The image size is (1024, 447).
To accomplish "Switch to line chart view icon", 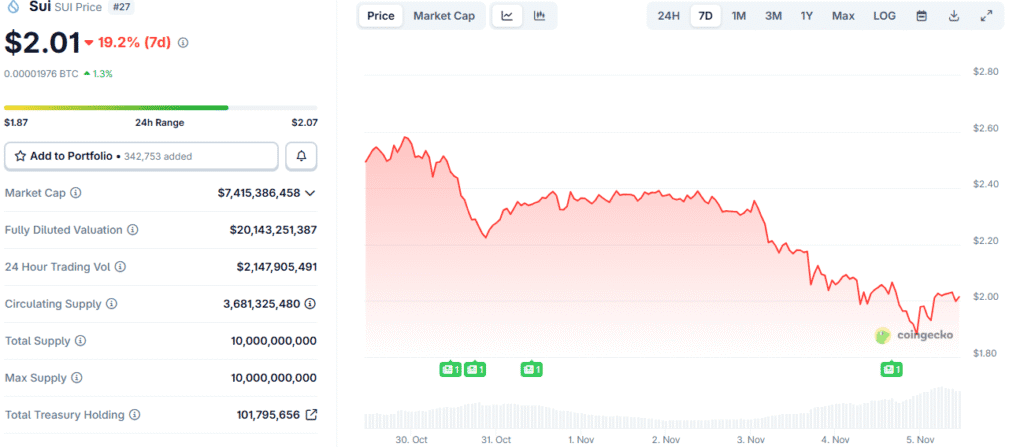I will click(x=508, y=16).
